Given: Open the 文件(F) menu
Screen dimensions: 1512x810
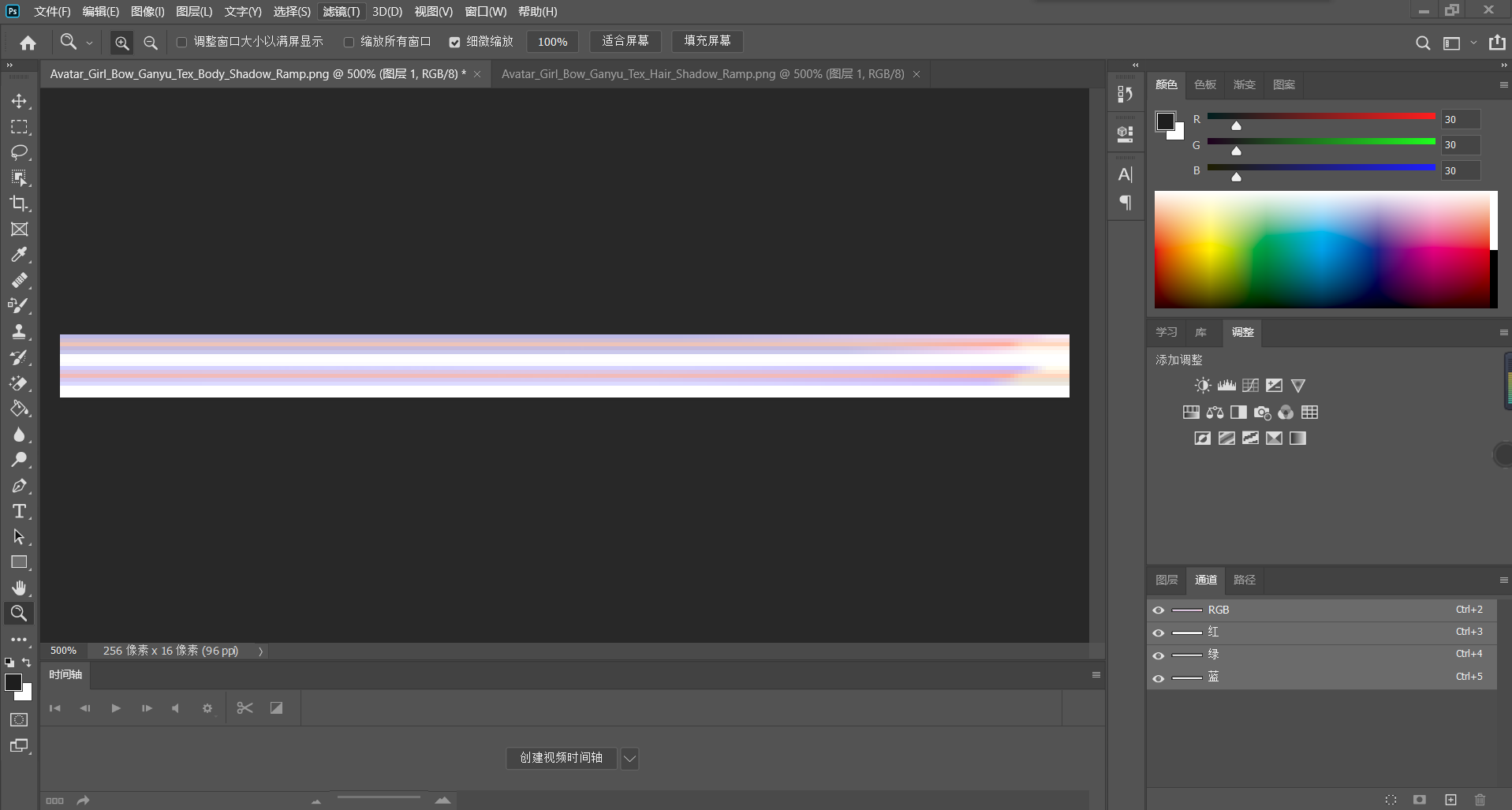Looking at the screenshot, I should (x=52, y=12).
